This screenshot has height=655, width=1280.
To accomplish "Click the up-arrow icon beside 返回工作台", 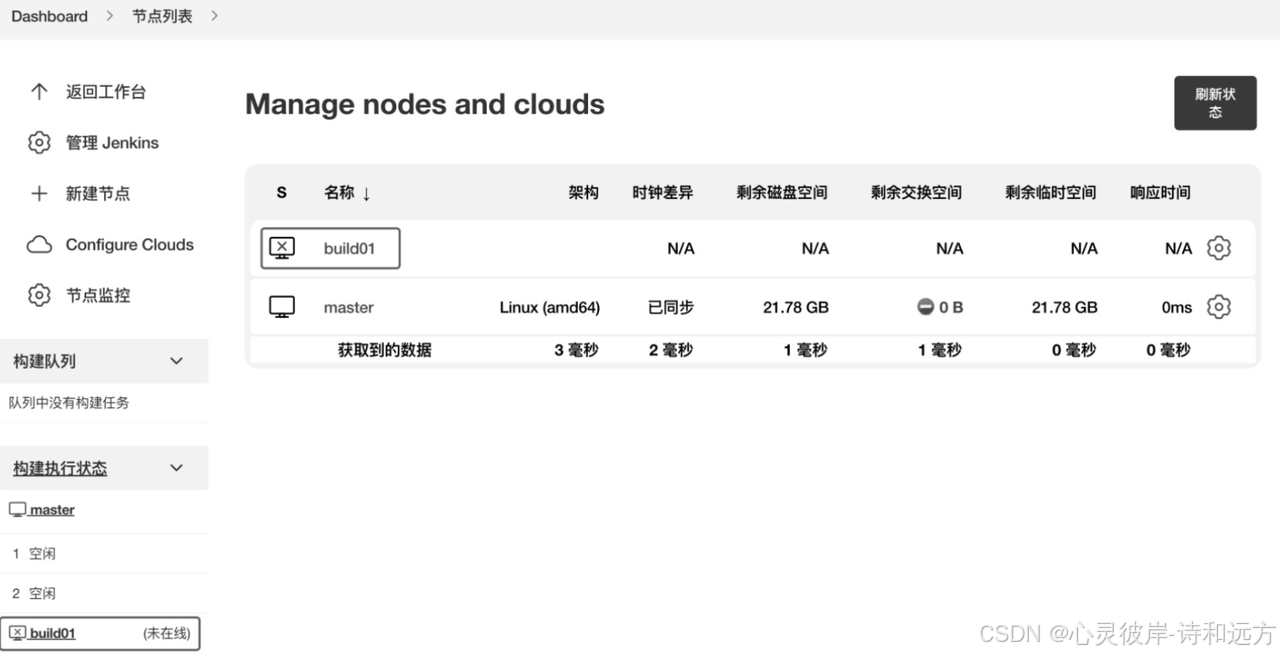I will point(39,92).
